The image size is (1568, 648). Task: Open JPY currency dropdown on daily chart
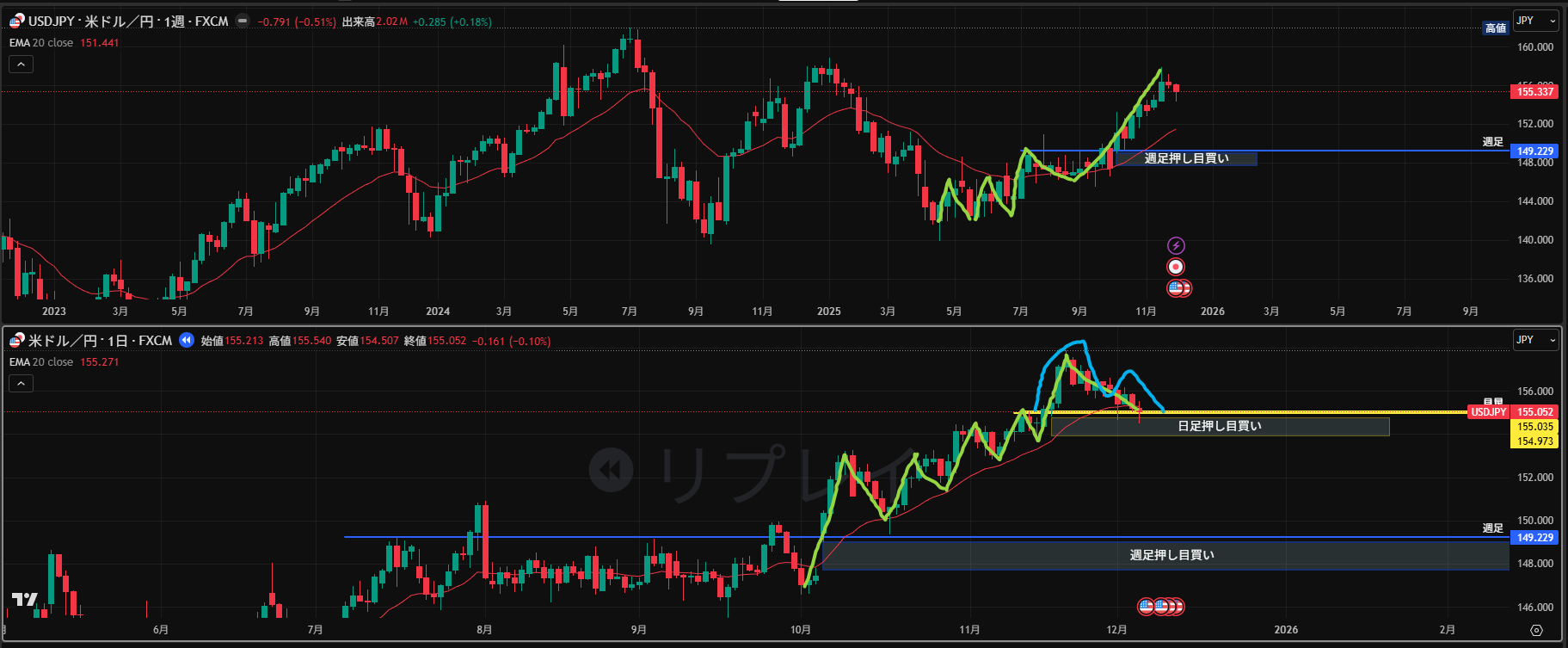tap(1535, 340)
